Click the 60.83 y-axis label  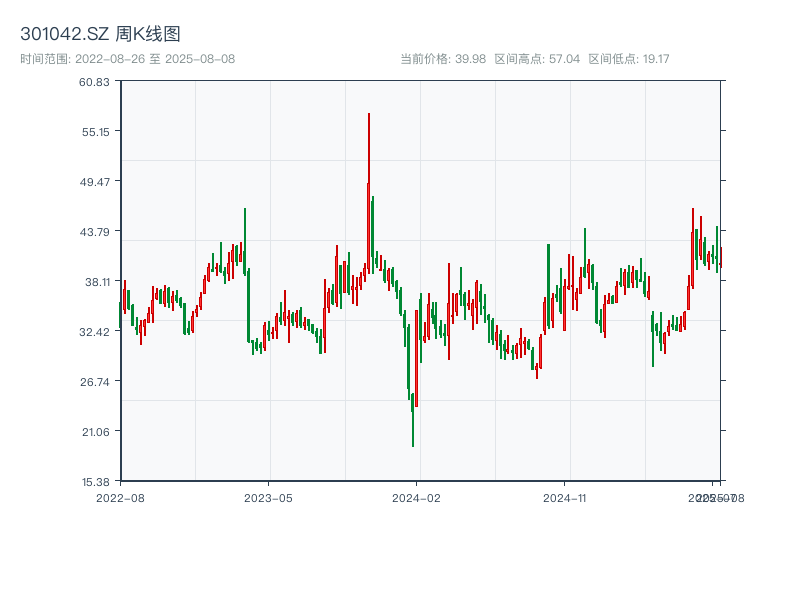(x=95, y=81)
